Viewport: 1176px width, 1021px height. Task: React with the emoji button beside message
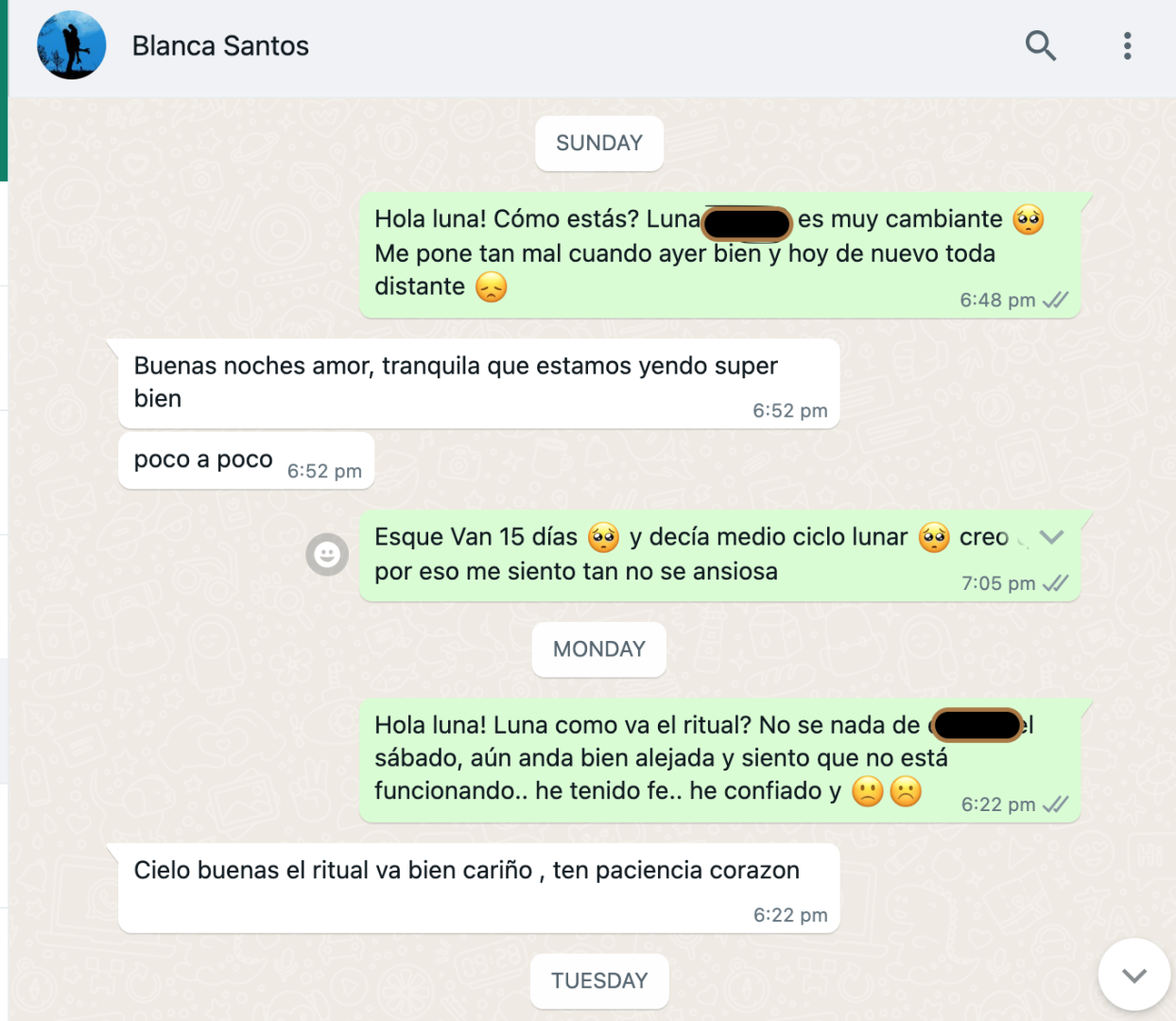(x=327, y=555)
